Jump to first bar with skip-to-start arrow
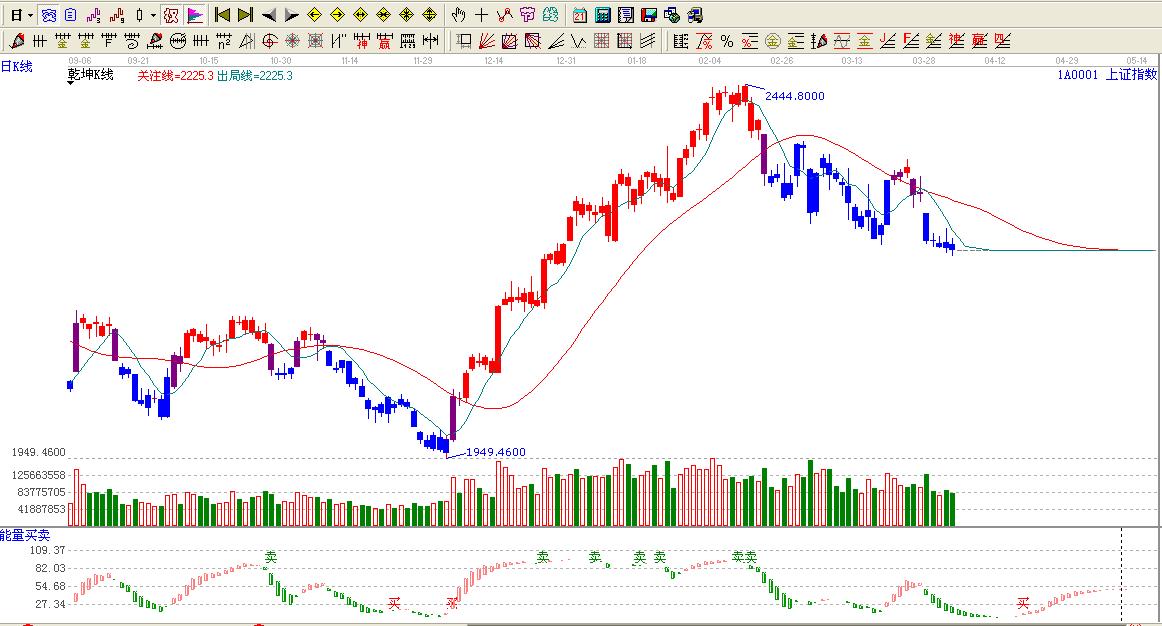Screen dimensions: 1162x626 pyautogui.click(x=222, y=15)
